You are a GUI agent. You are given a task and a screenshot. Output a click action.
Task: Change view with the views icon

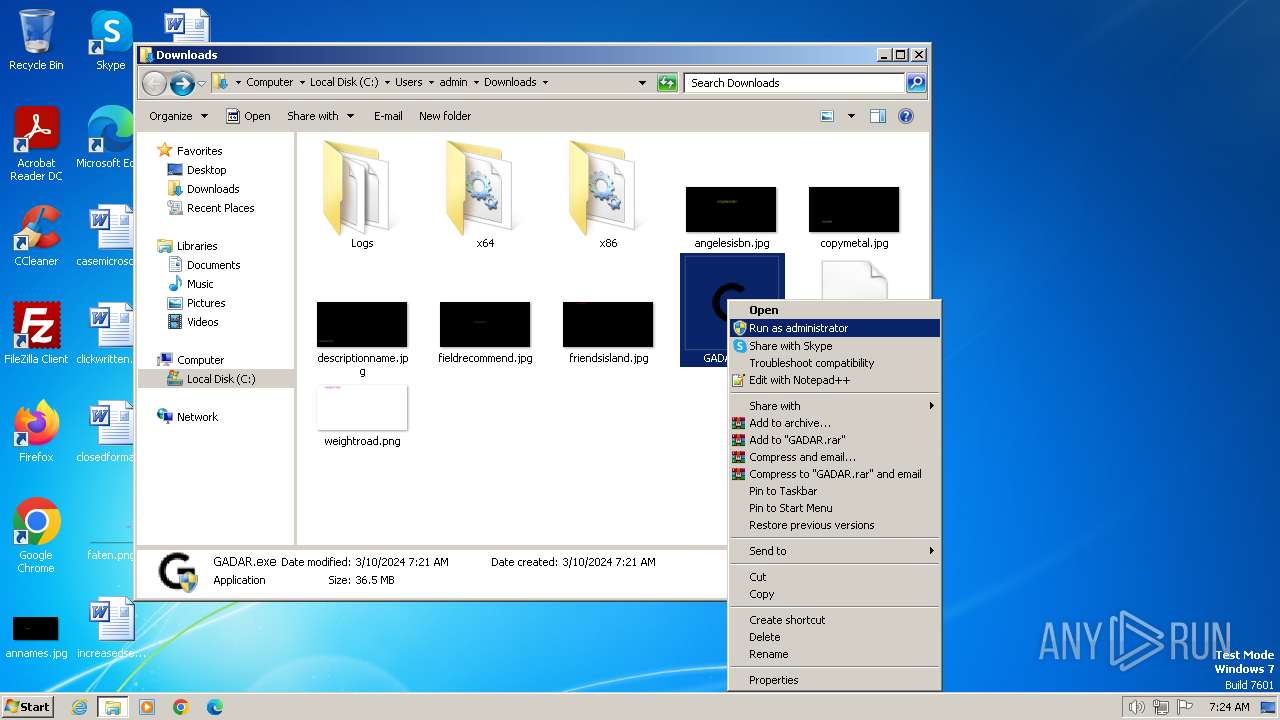[x=827, y=116]
